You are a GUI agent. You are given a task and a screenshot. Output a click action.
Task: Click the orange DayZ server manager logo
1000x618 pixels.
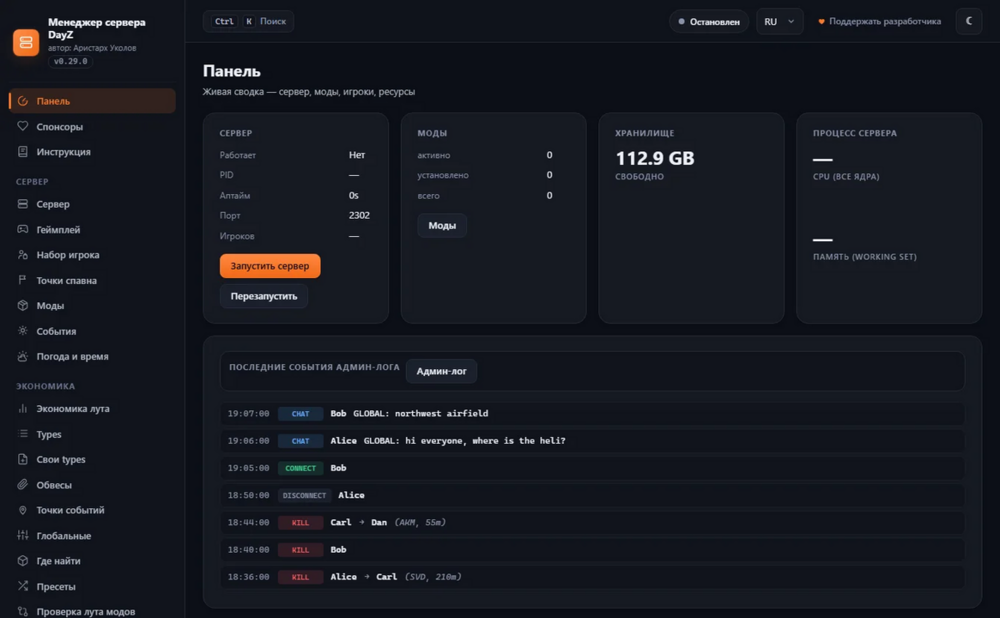point(26,42)
